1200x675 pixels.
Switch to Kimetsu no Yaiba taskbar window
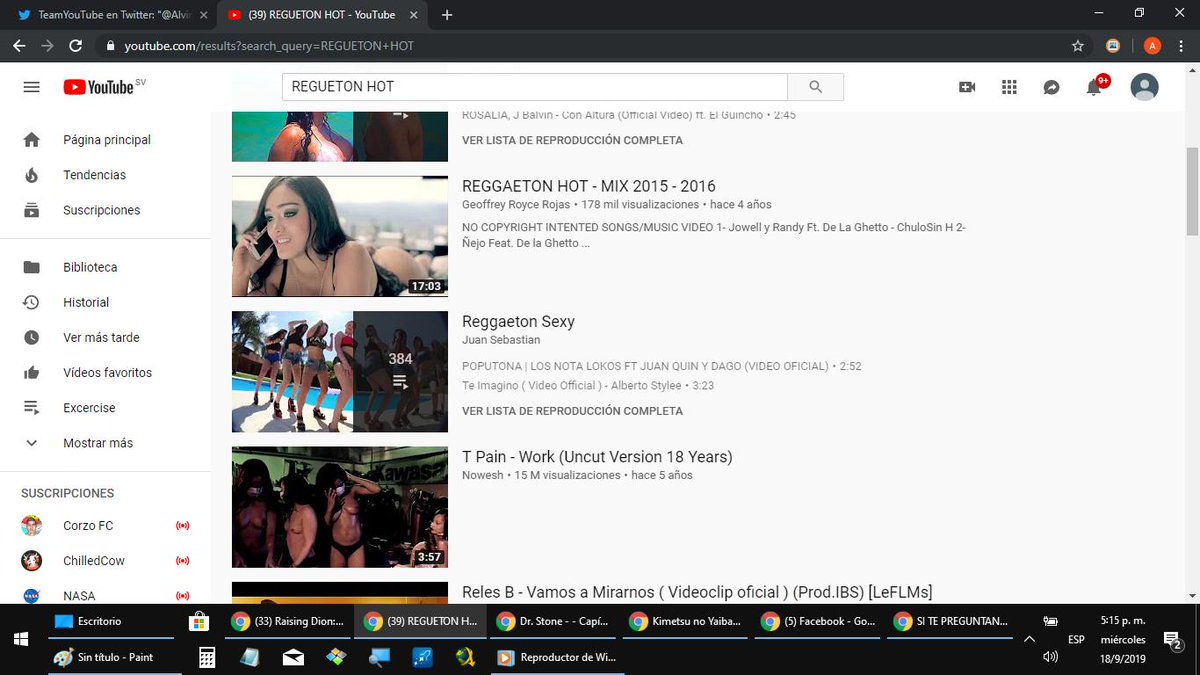pyautogui.click(x=686, y=621)
